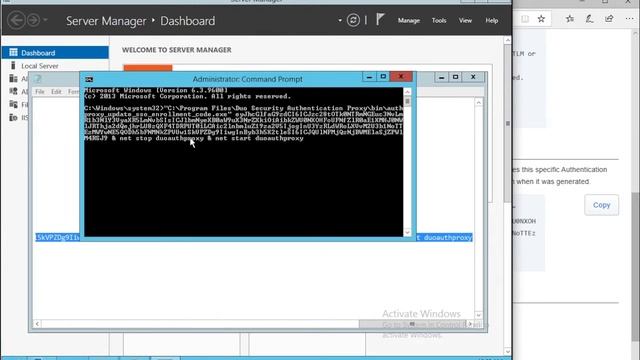
Task: Add page to favorites star in Edge
Action: coord(541,19)
